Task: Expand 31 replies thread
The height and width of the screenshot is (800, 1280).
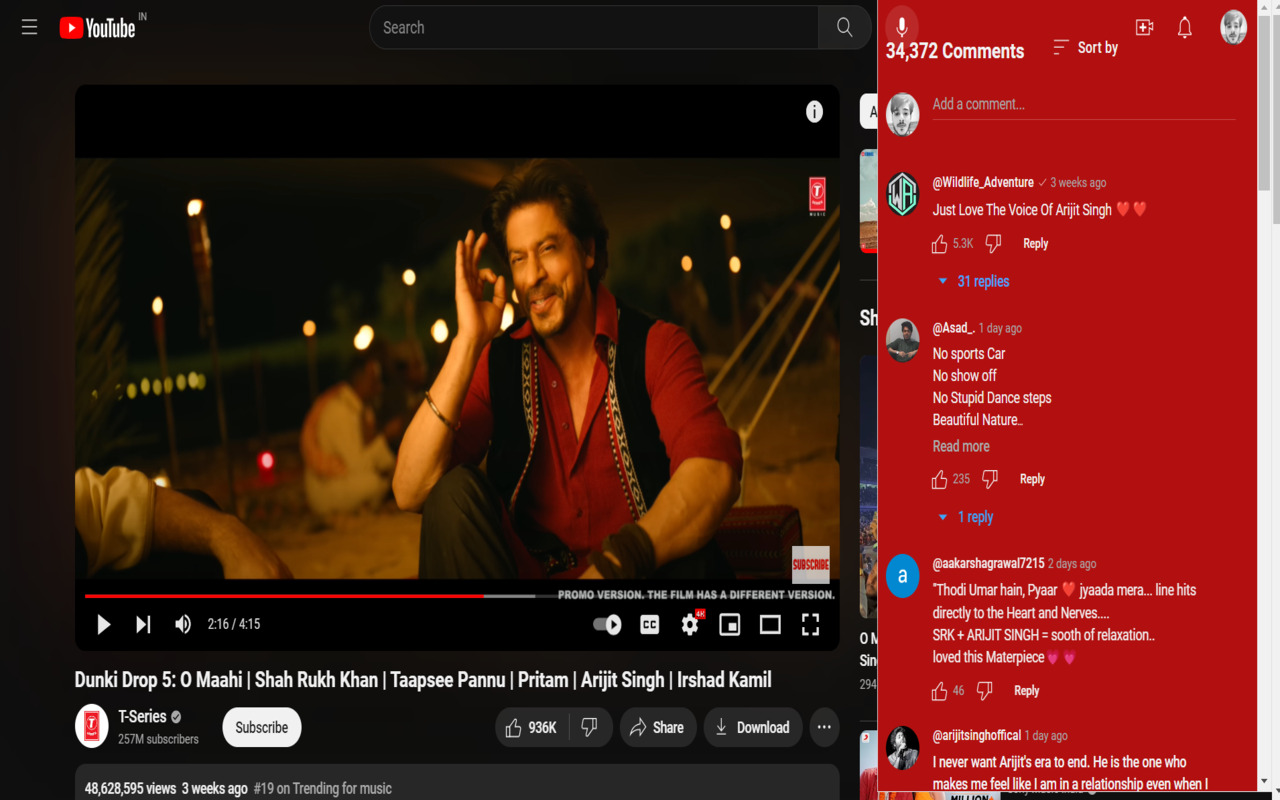Action: (972, 281)
